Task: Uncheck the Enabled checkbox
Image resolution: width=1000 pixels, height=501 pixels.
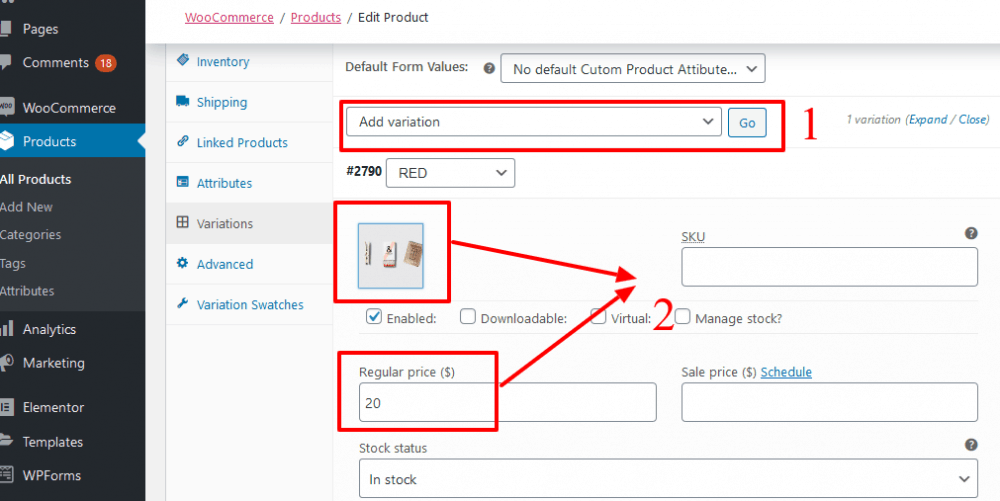Action: pyautogui.click(x=374, y=316)
